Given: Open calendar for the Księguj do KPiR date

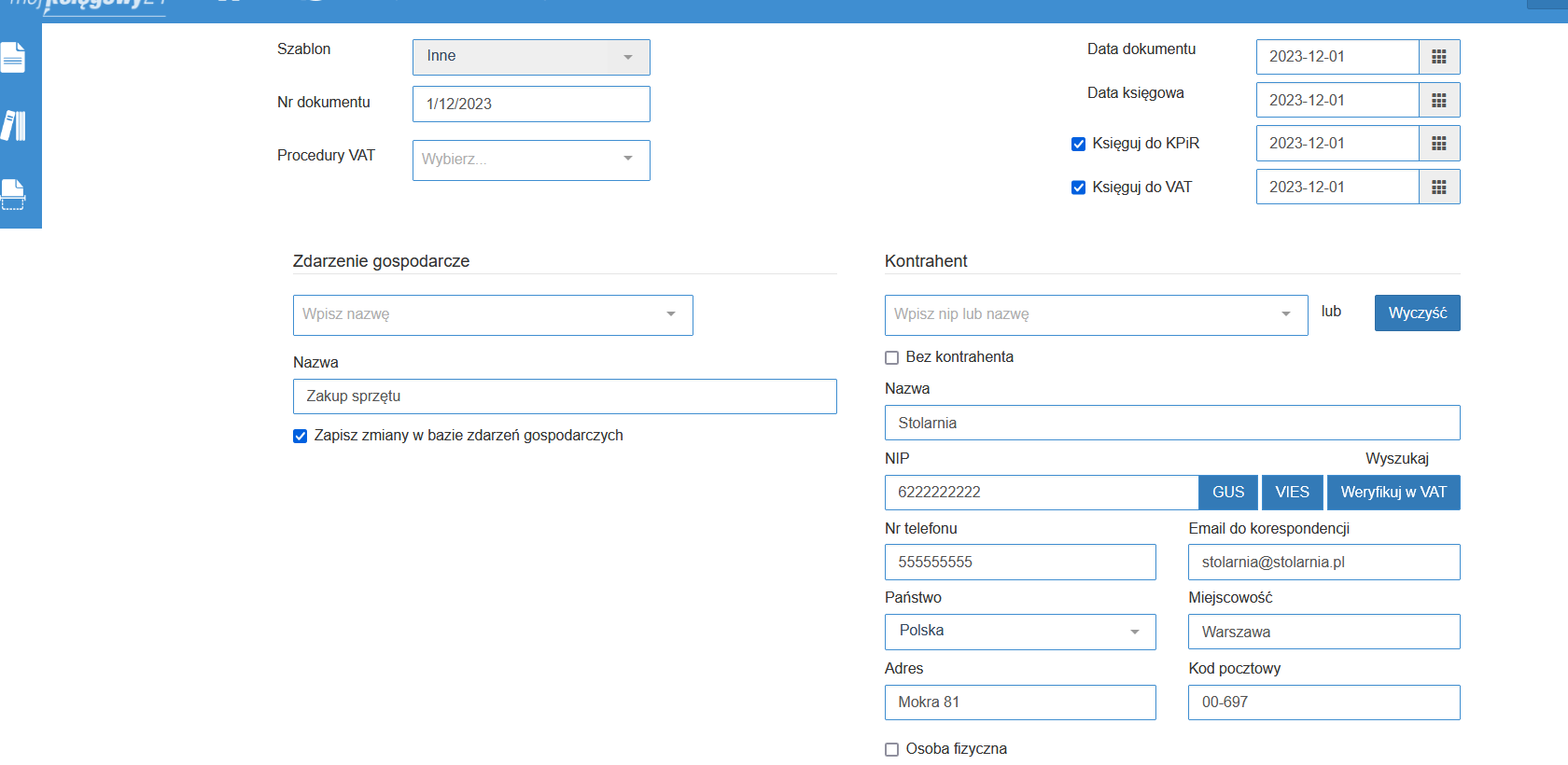Looking at the screenshot, I should [1438, 144].
